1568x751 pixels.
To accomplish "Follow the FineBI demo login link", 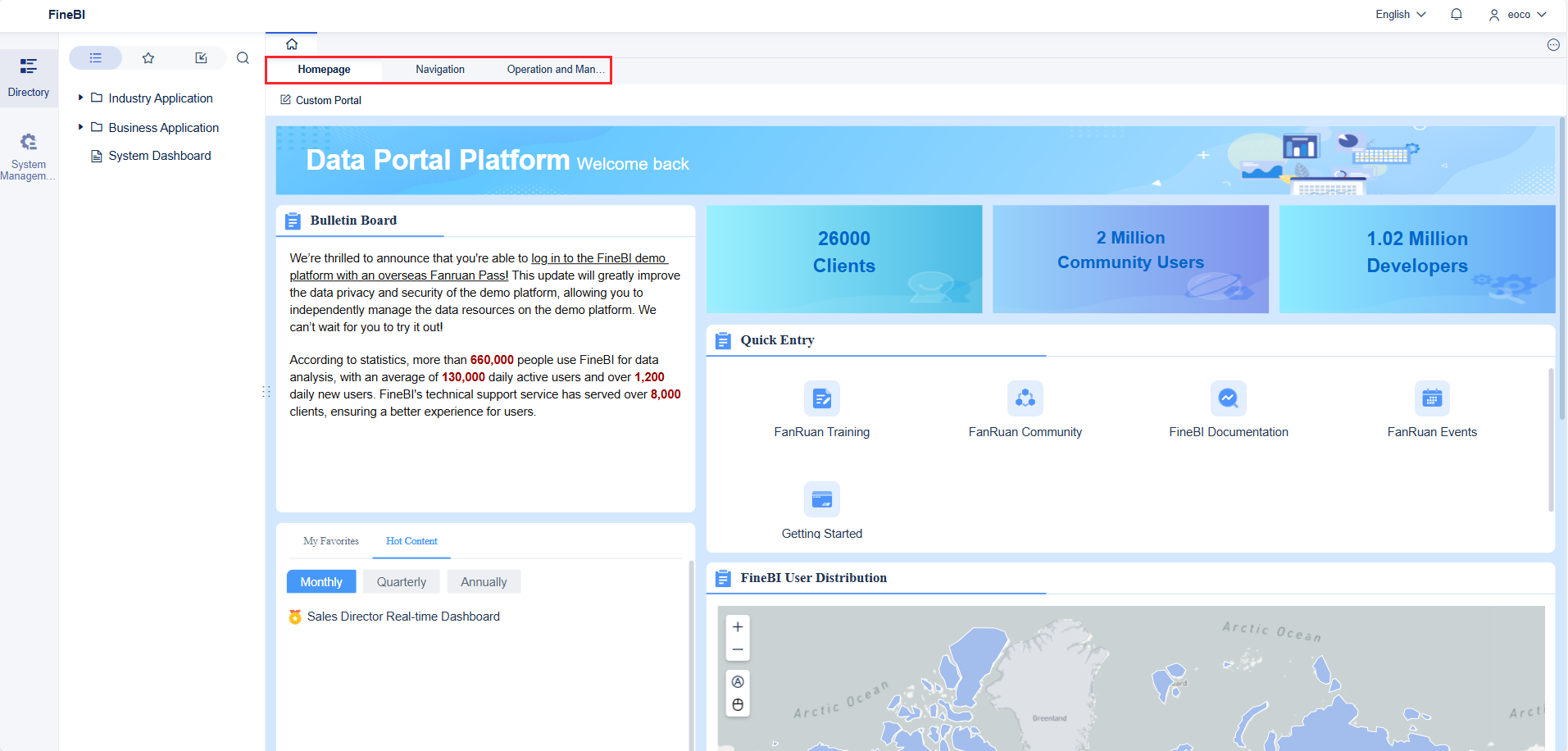I will click(479, 266).
